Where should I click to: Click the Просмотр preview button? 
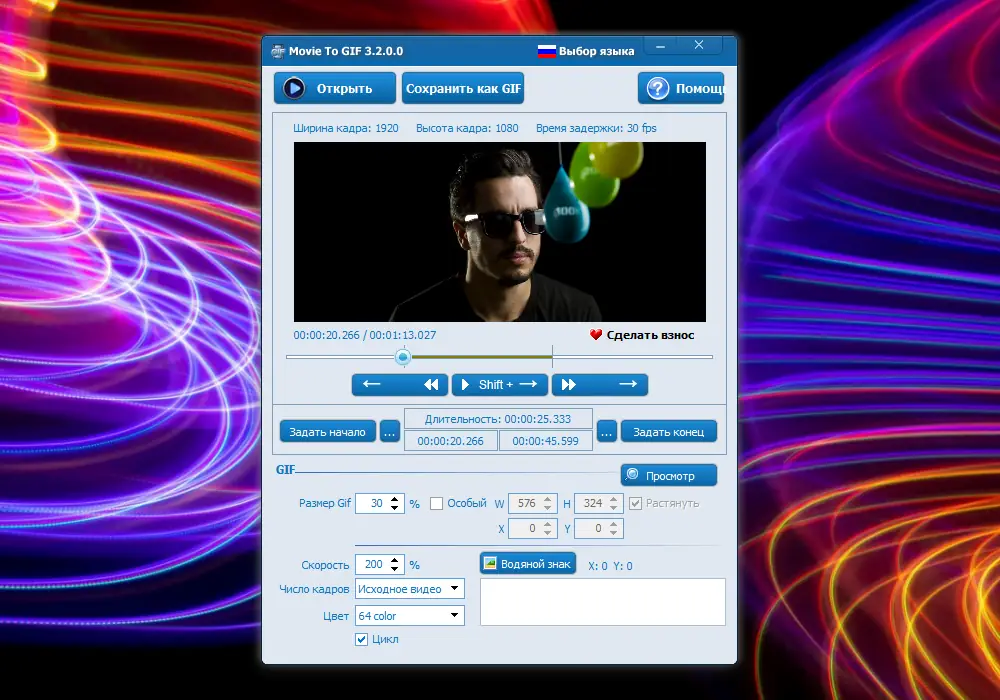[668, 476]
